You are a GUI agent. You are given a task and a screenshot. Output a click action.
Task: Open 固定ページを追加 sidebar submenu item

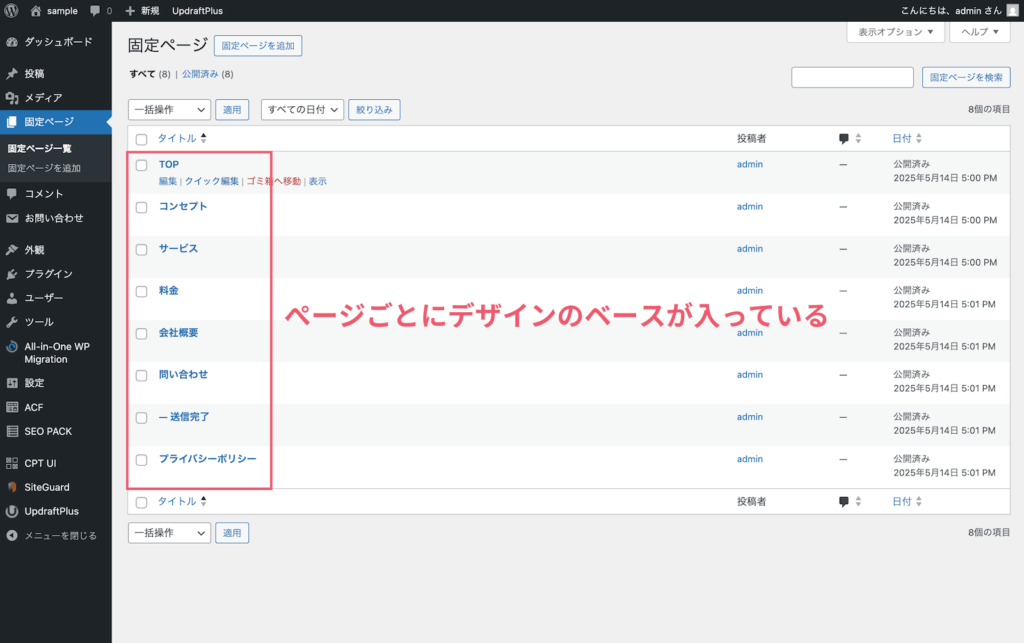tap(44, 168)
